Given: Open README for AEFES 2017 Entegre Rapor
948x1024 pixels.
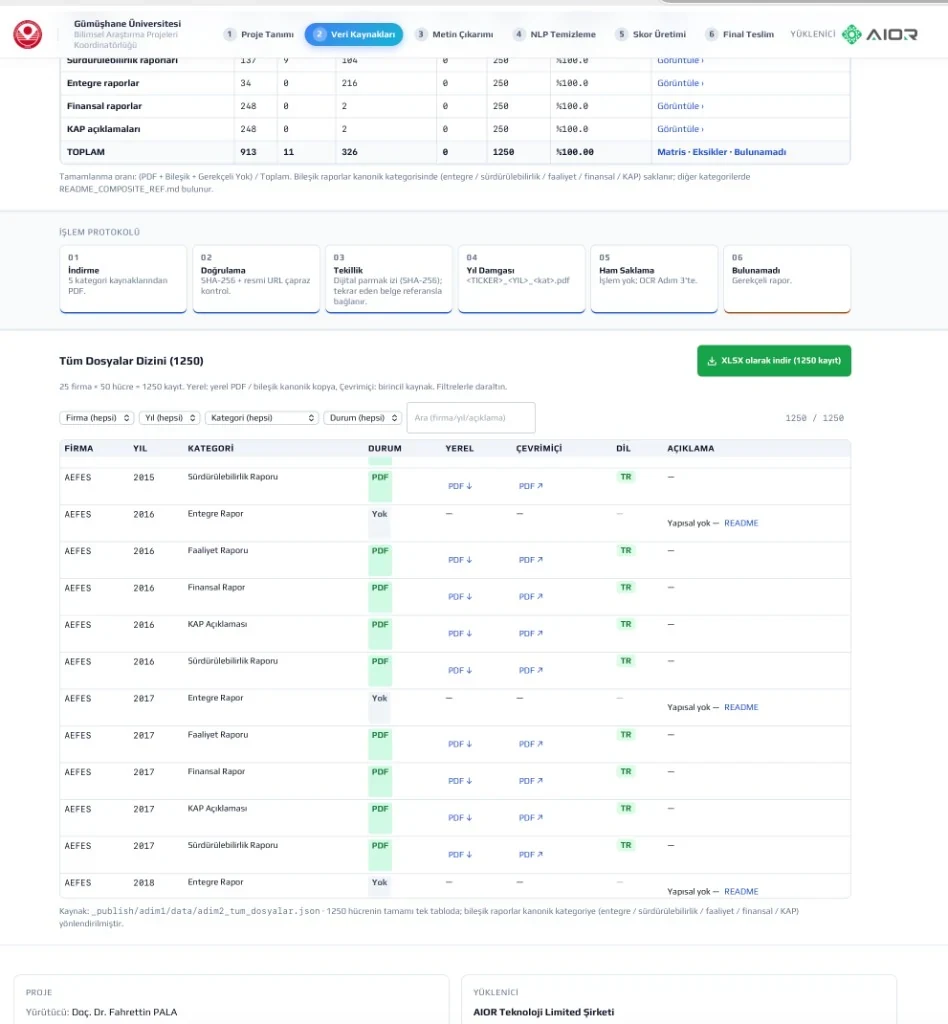Looking at the screenshot, I should tap(741, 707).
